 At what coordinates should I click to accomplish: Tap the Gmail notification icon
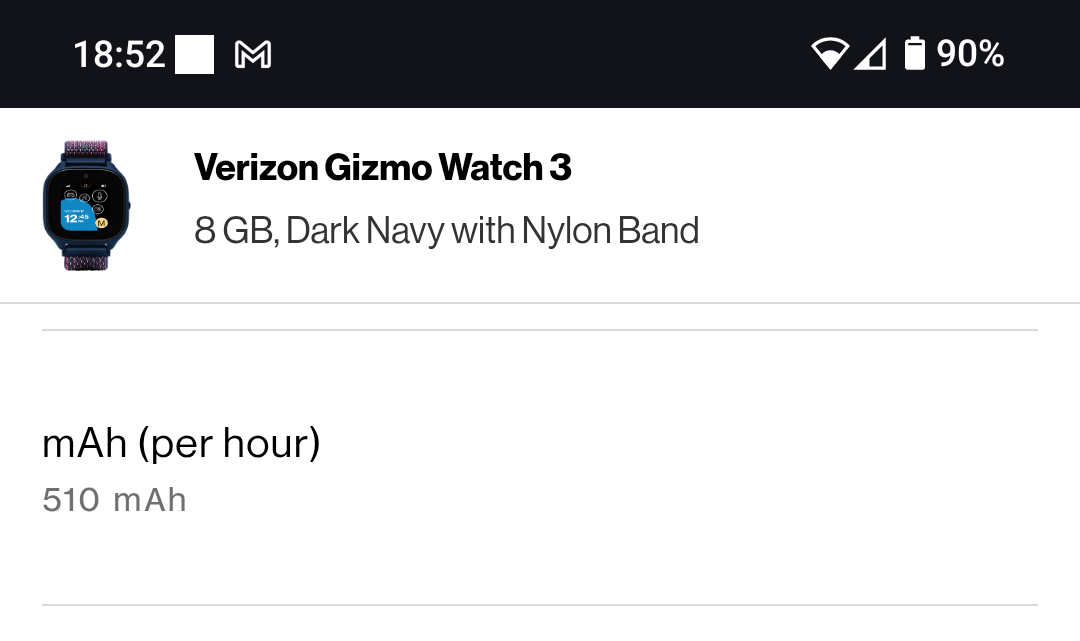(253, 55)
